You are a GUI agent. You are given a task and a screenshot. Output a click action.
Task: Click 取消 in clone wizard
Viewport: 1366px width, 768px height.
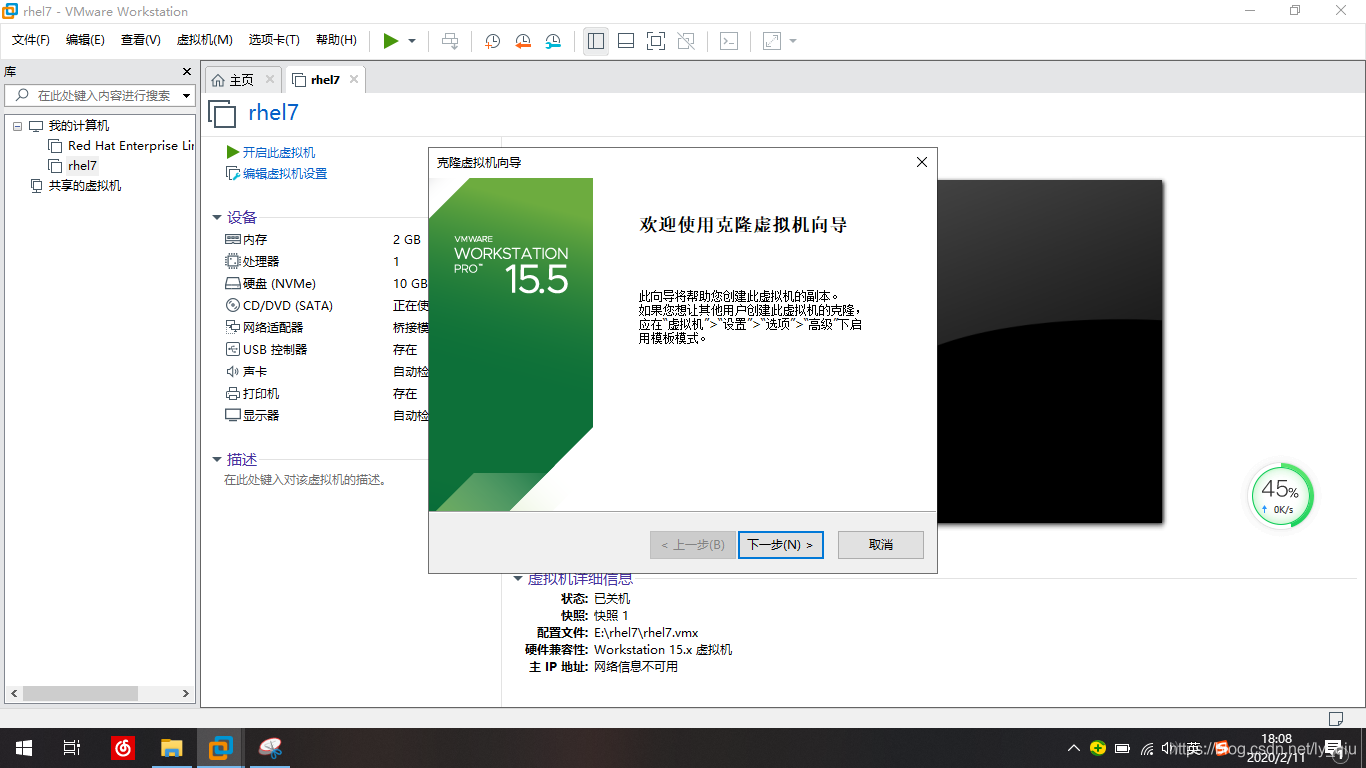pyautogui.click(x=881, y=545)
